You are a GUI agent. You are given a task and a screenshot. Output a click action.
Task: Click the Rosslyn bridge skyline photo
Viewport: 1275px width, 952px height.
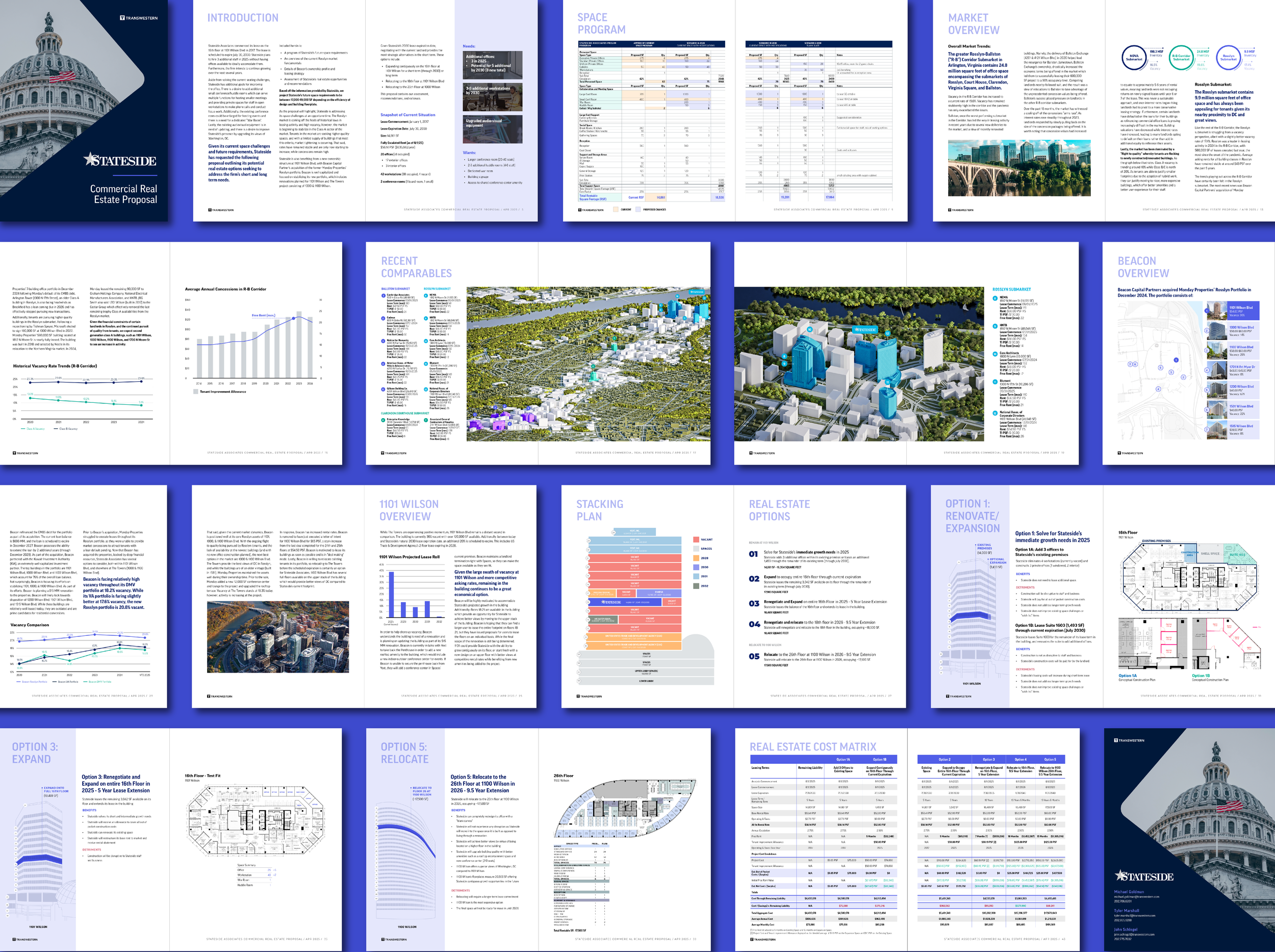(x=1019, y=168)
